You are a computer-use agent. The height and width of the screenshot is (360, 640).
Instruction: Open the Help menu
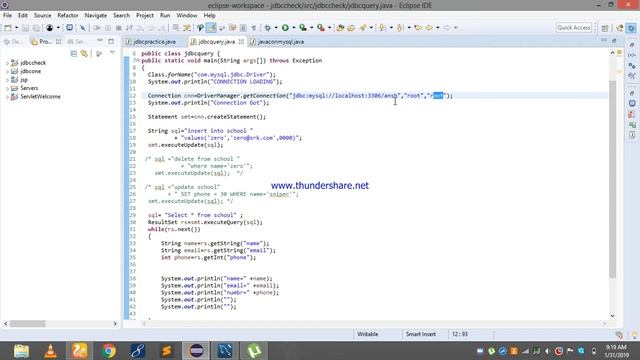(209, 16)
